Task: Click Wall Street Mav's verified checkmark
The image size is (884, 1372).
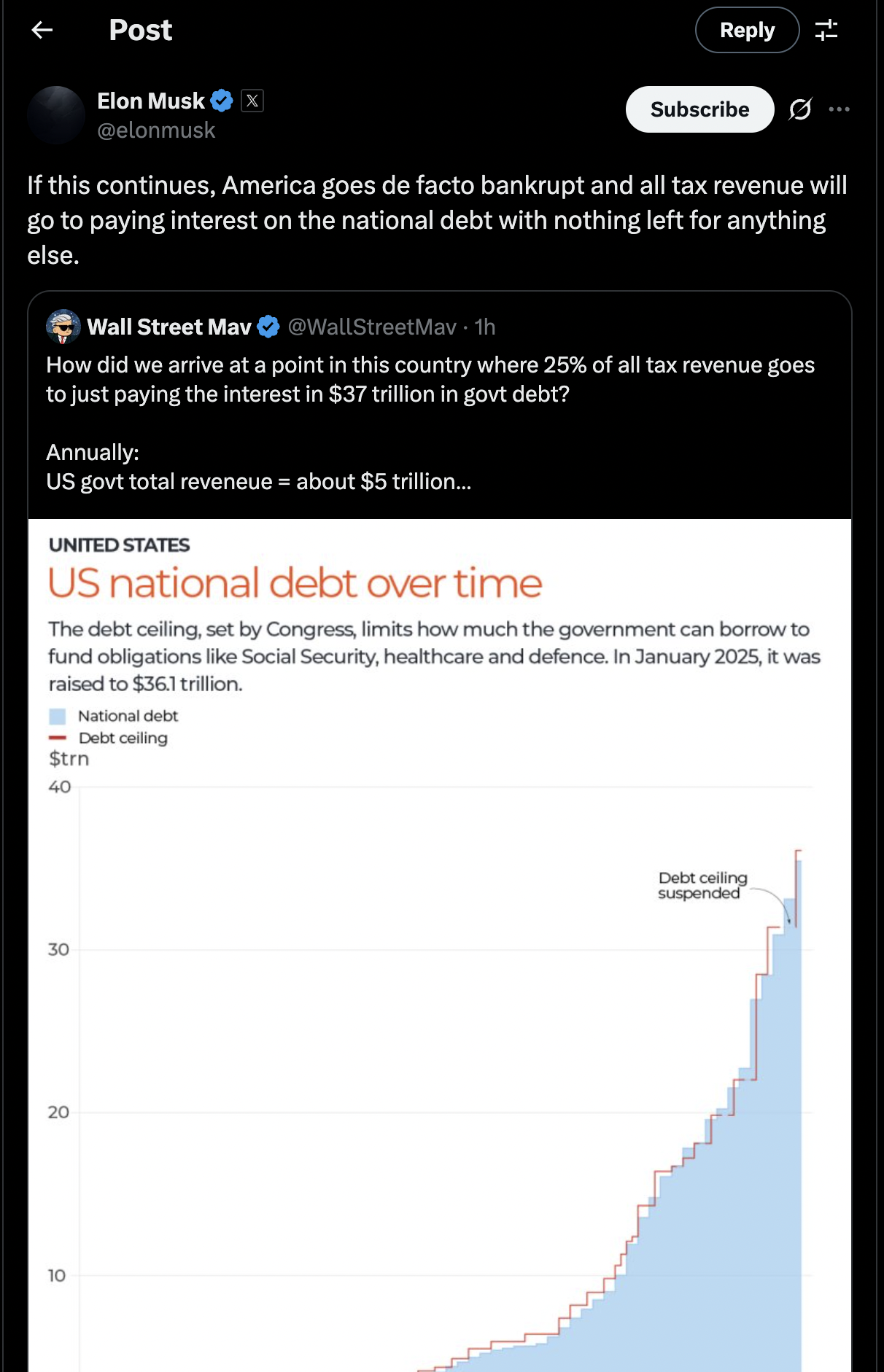Action: click(x=268, y=327)
